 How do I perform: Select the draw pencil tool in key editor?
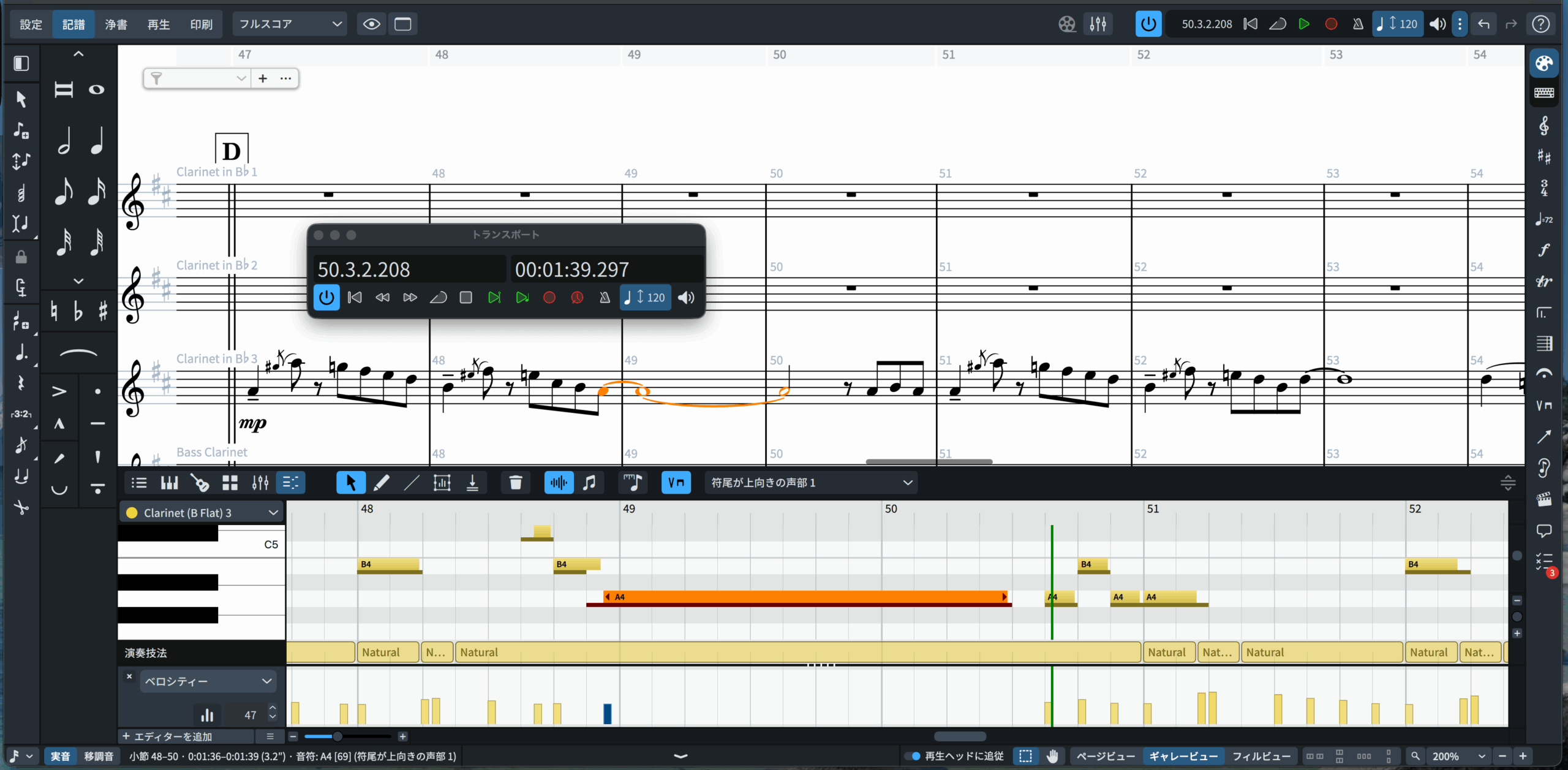[381, 483]
